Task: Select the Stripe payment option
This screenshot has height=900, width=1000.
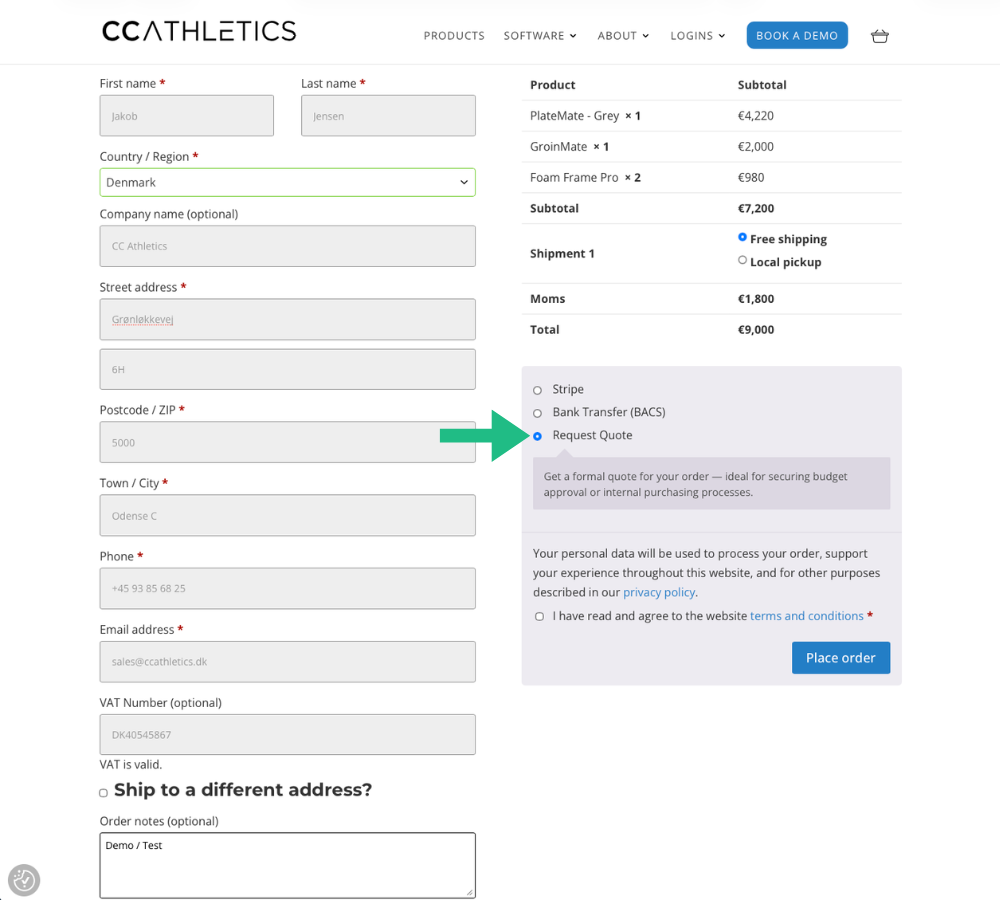Action: pos(538,390)
